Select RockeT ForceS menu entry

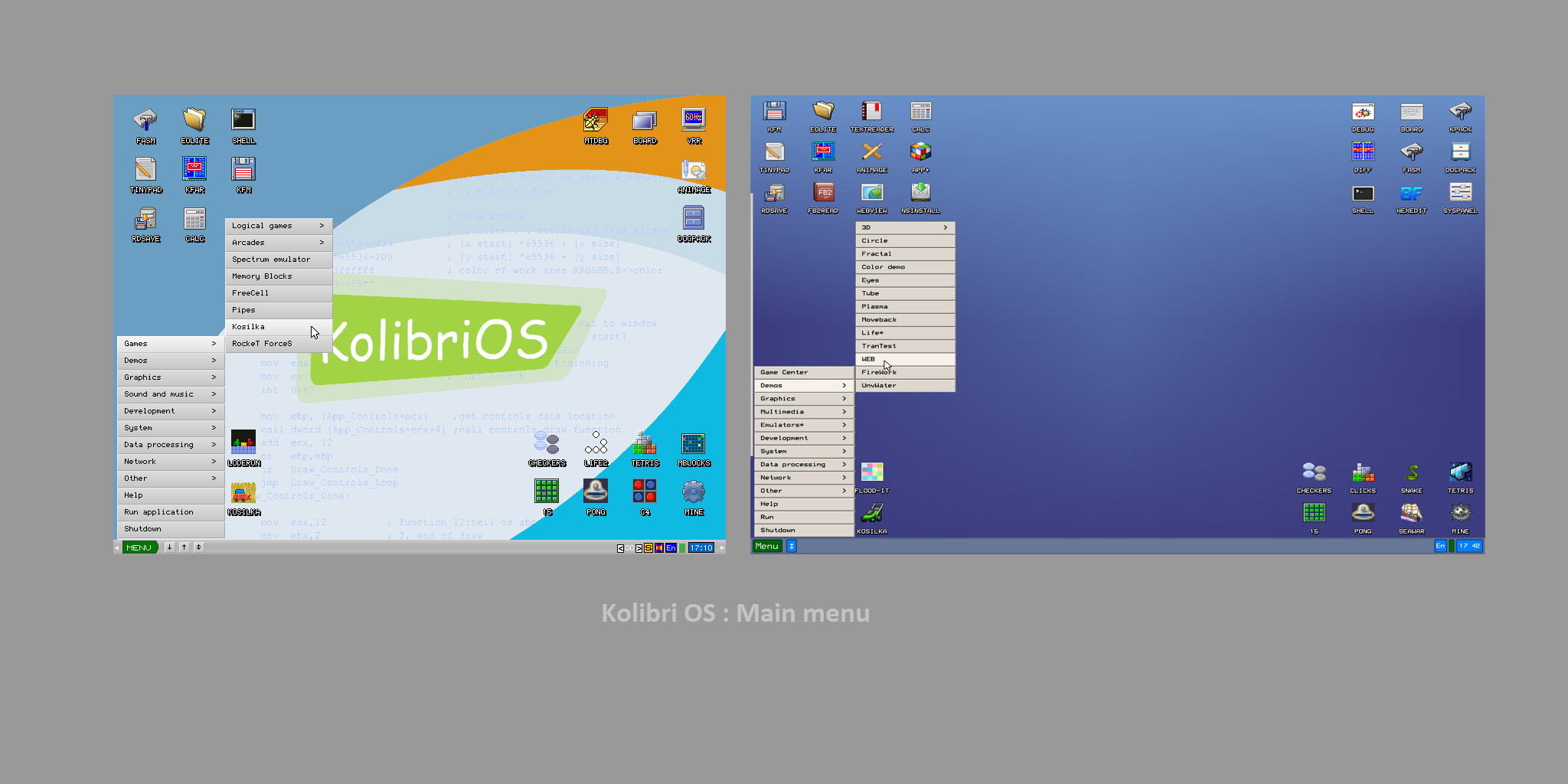pyautogui.click(x=279, y=344)
